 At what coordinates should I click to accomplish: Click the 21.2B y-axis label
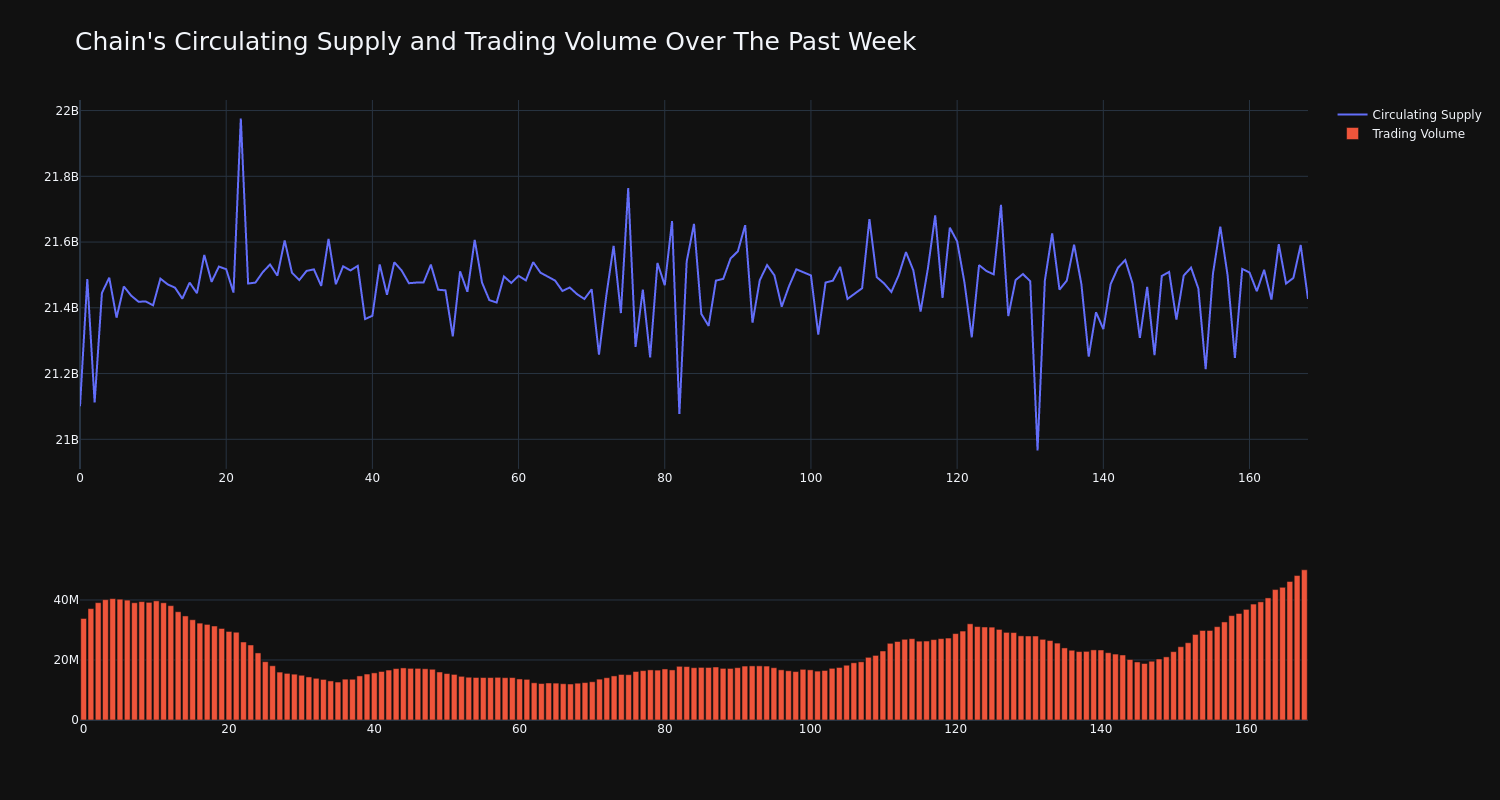point(61,374)
